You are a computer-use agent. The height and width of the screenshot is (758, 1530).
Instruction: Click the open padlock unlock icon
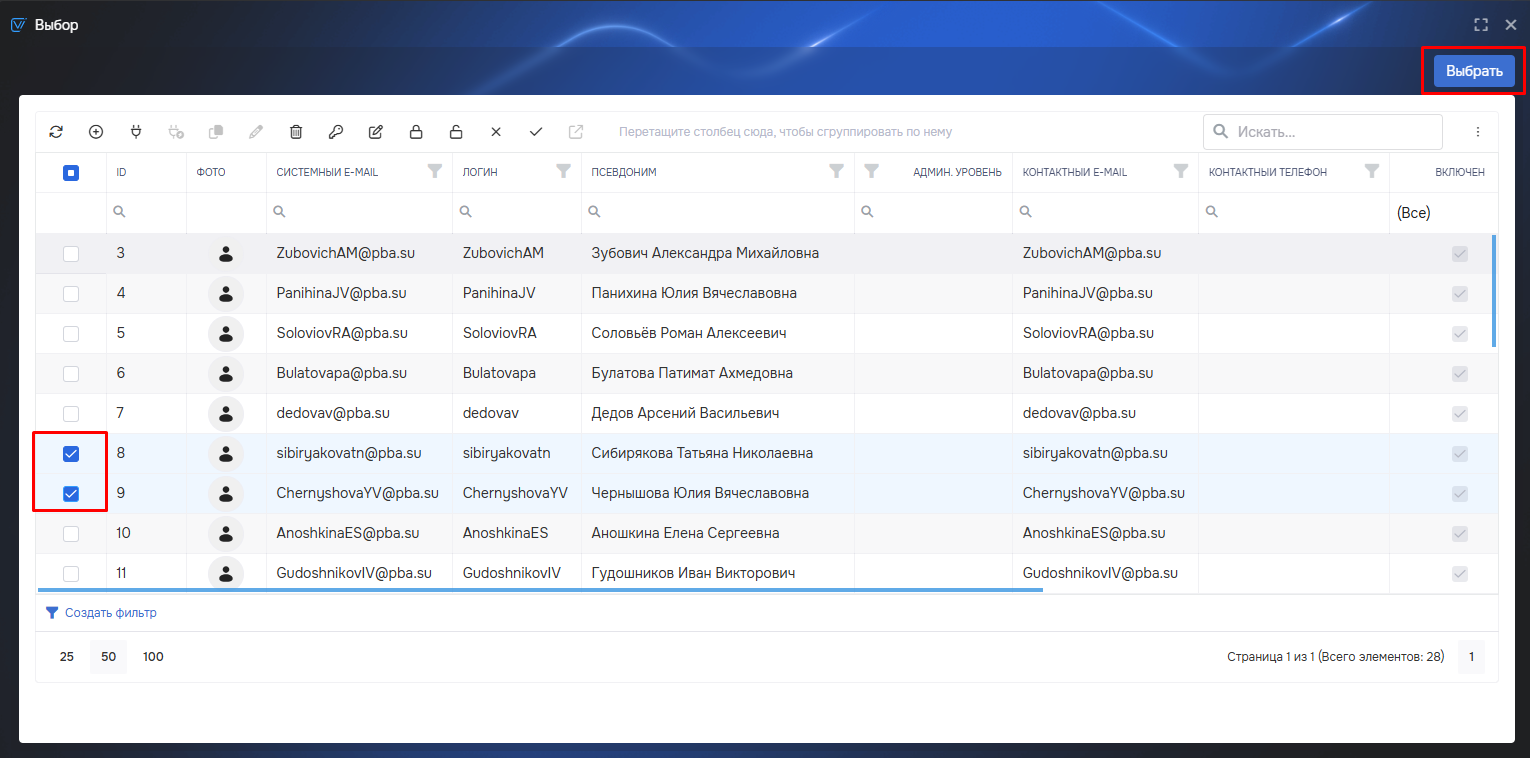coord(456,132)
